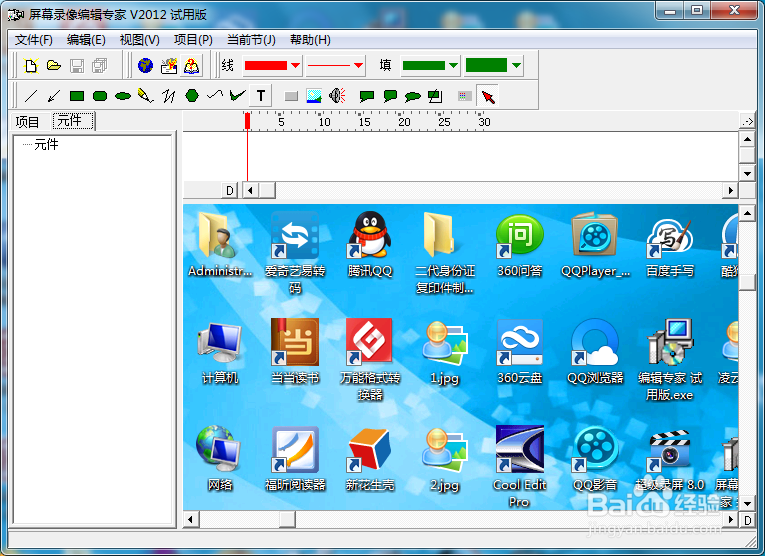
Task: Open the 帮助(H) menu
Action: point(310,40)
